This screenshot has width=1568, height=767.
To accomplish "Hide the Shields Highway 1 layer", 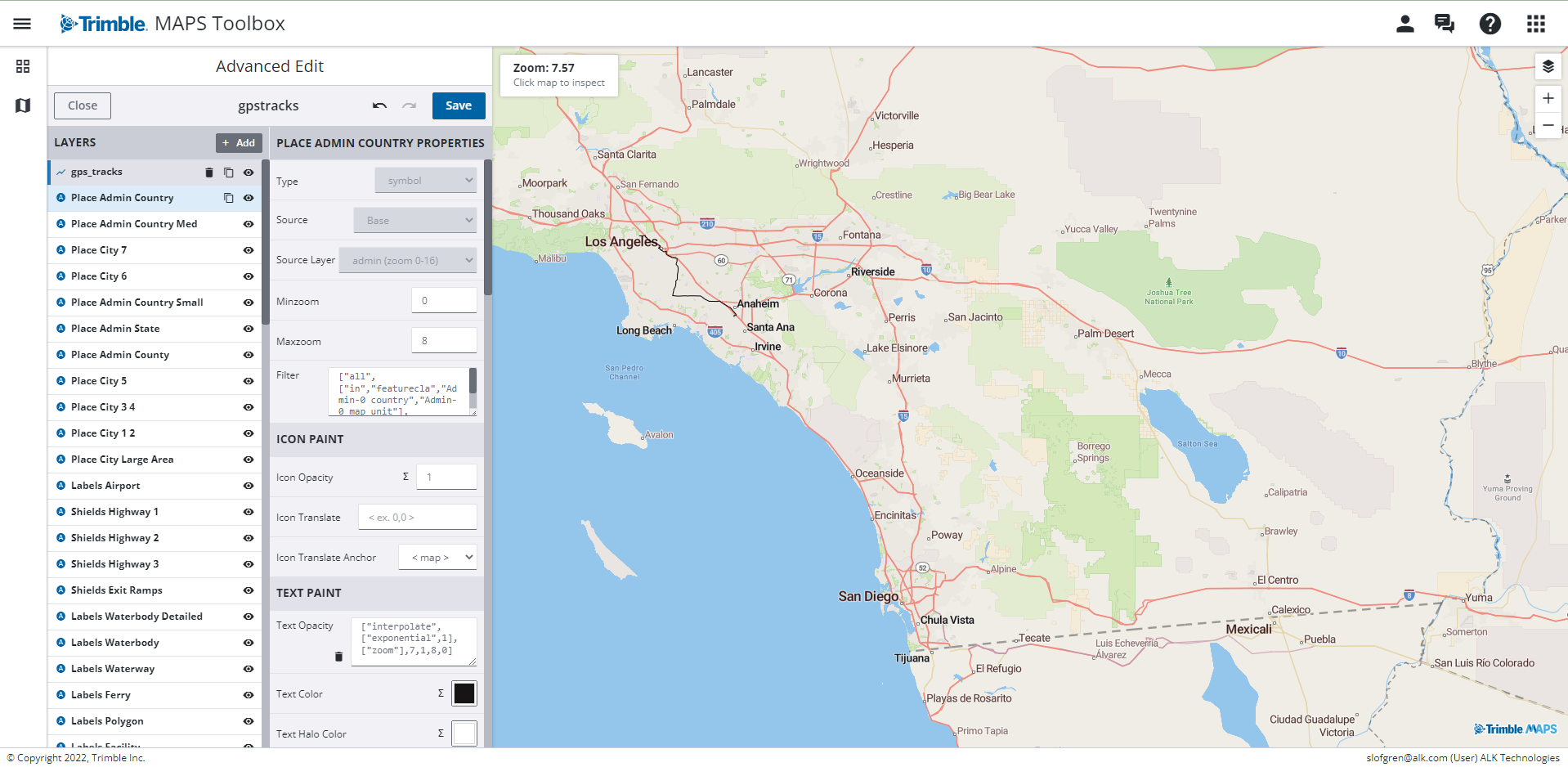I will pos(249,512).
